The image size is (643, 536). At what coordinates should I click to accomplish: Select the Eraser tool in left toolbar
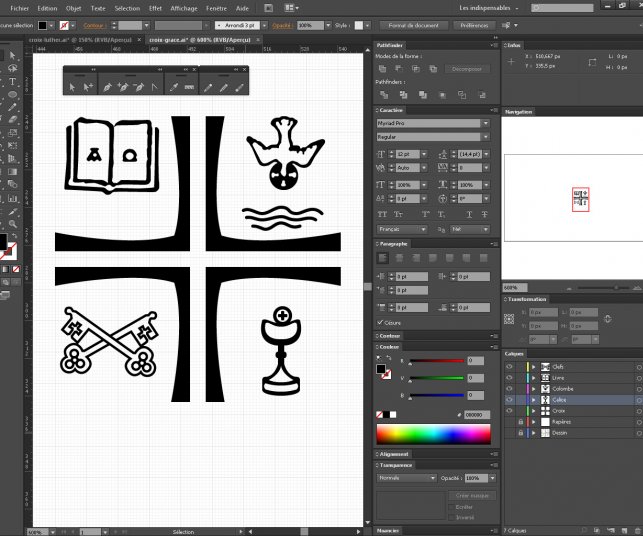pyautogui.click(x=12, y=120)
